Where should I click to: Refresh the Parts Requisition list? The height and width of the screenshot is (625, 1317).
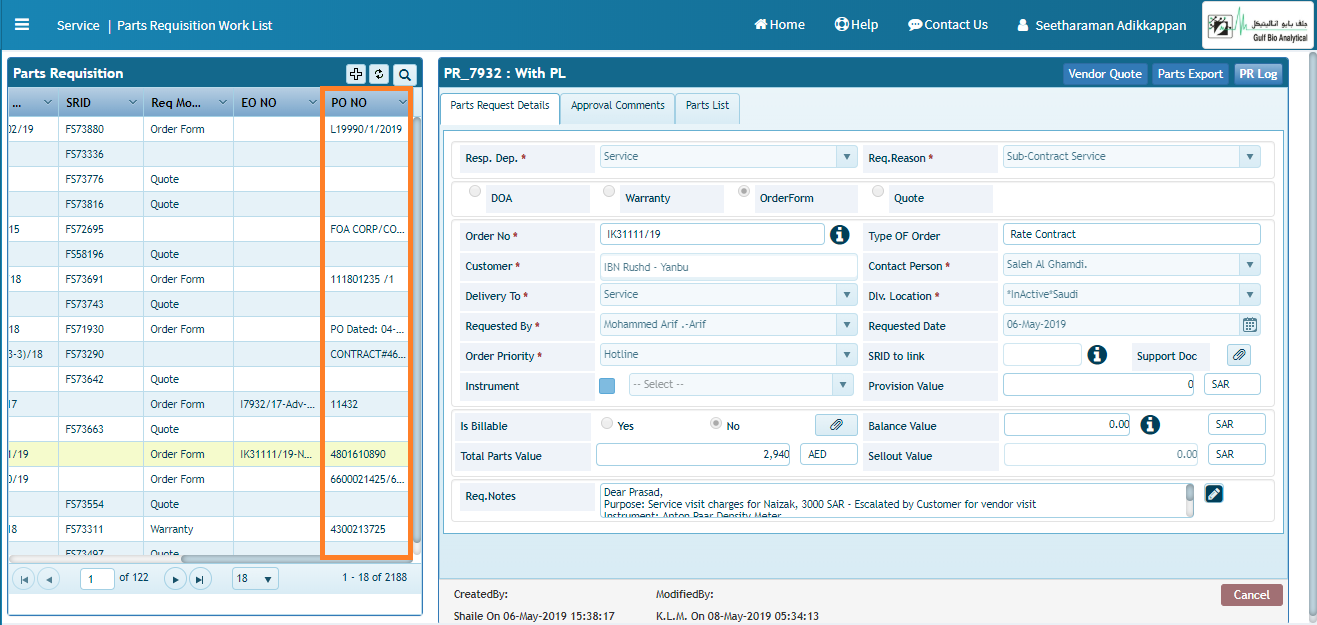click(x=378, y=74)
